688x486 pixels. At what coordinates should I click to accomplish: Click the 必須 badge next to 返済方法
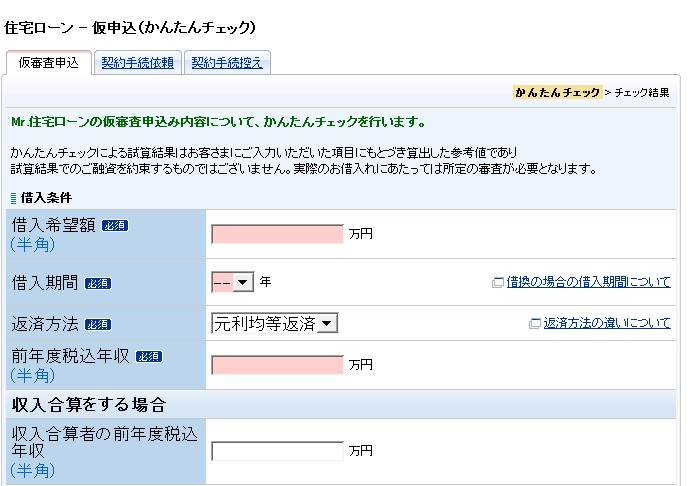97,325
